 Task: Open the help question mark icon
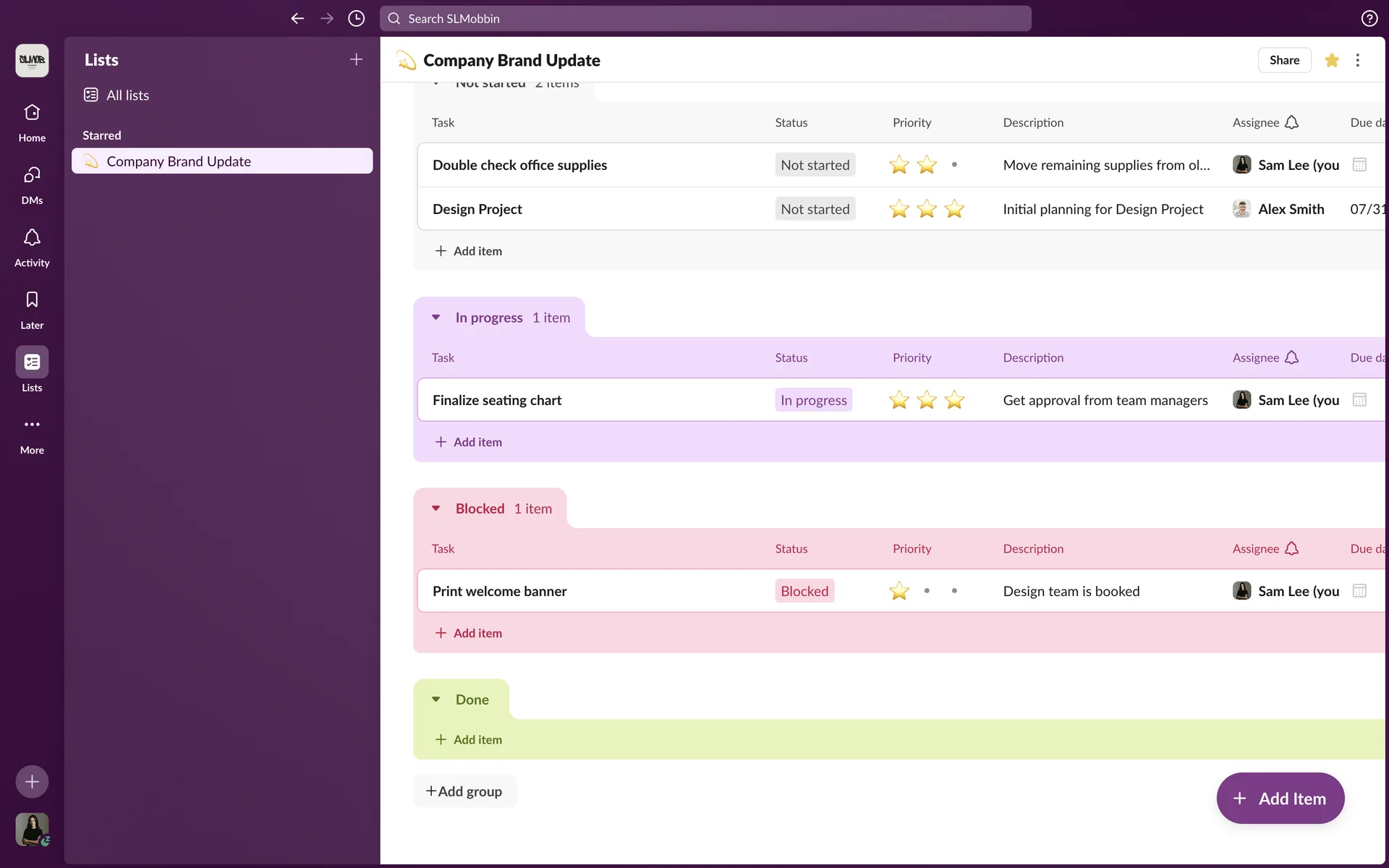tap(1369, 19)
